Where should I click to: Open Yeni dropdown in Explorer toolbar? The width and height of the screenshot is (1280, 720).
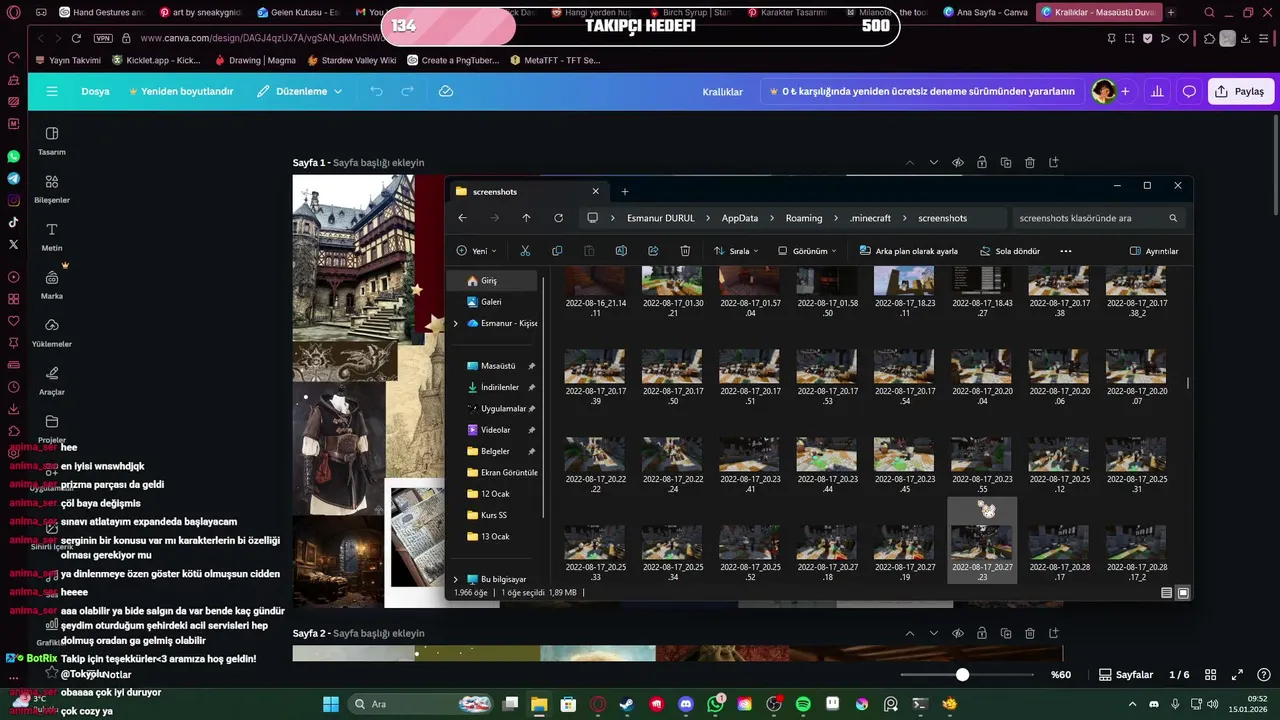click(x=477, y=251)
